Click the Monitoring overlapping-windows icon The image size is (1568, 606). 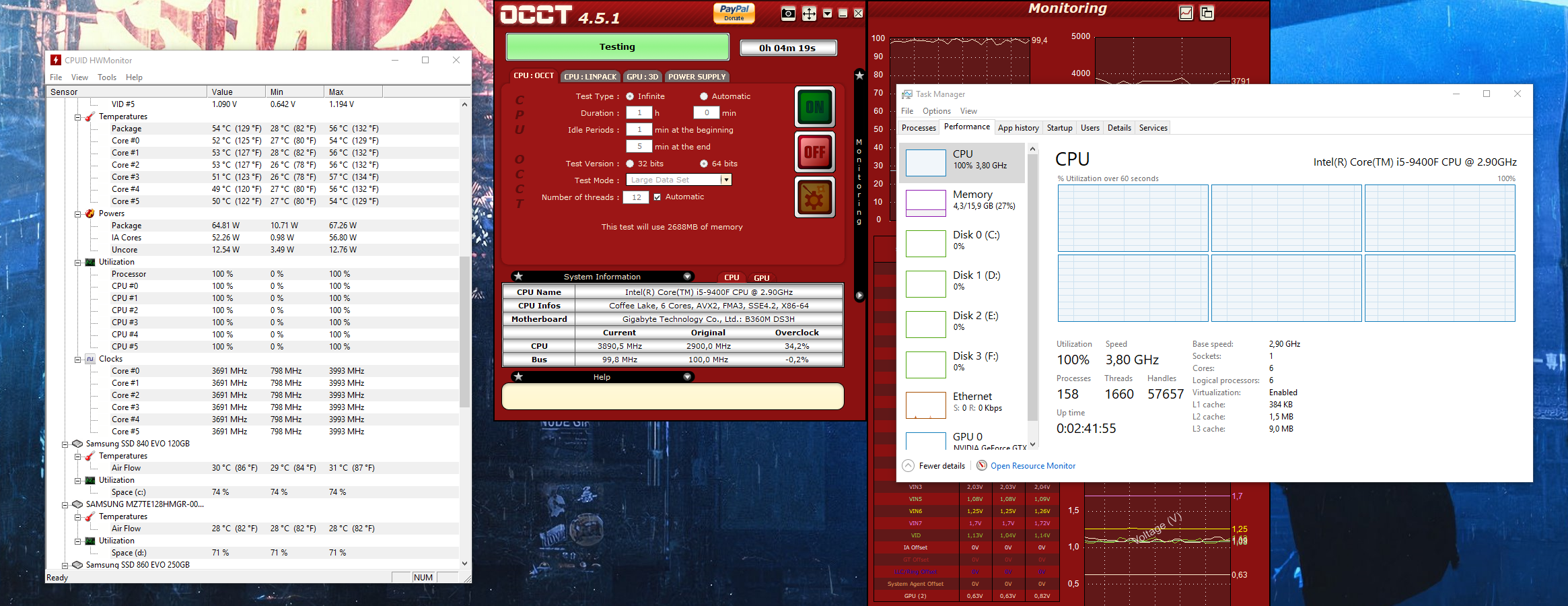(x=1207, y=13)
